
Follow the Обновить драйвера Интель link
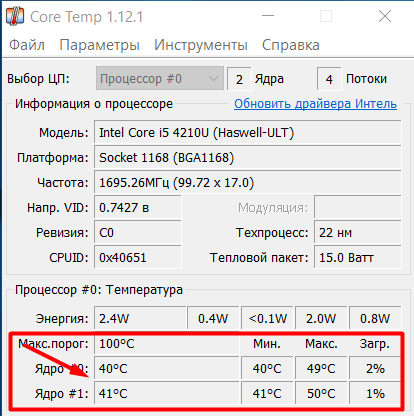(x=315, y=104)
